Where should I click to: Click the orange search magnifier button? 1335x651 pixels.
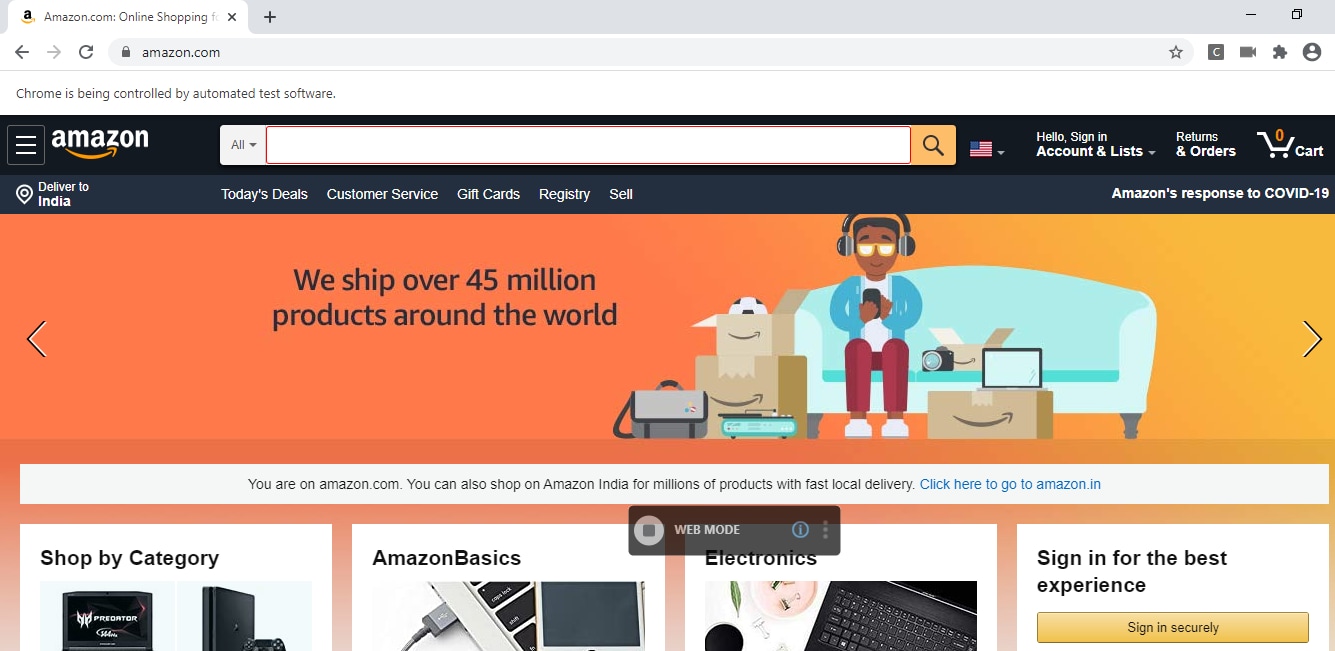click(x=933, y=145)
